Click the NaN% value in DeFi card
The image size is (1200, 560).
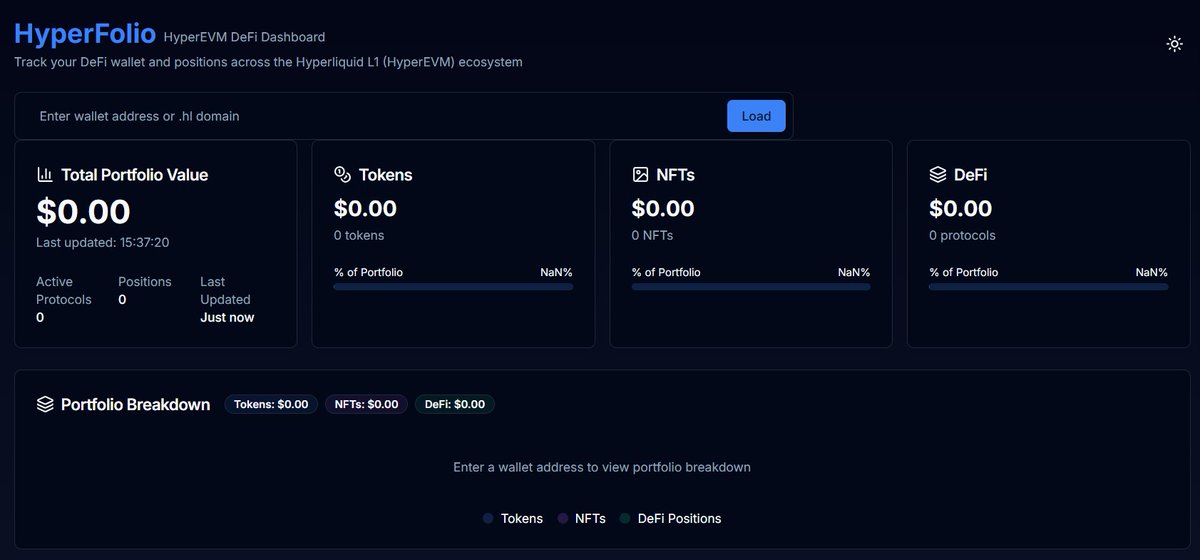(x=1151, y=272)
